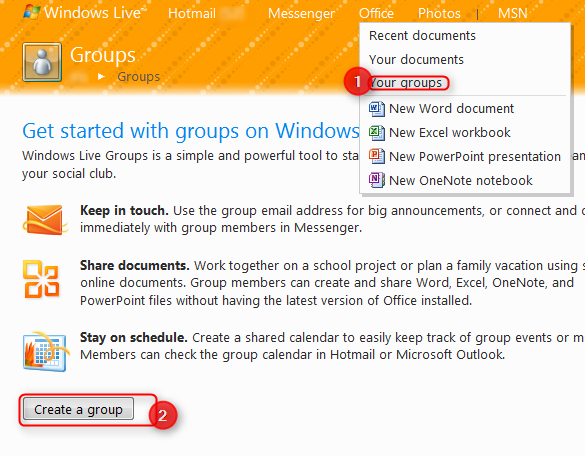585x456 pixels.
Task: Click the Excel workbook icon in menu
Action: (x=376, y=132)
